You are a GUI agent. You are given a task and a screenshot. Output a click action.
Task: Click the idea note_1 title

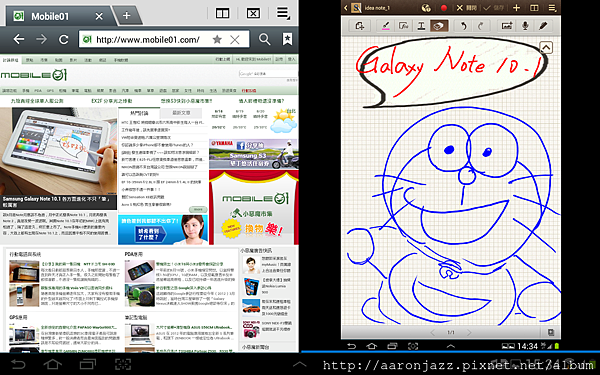point(377,8)
